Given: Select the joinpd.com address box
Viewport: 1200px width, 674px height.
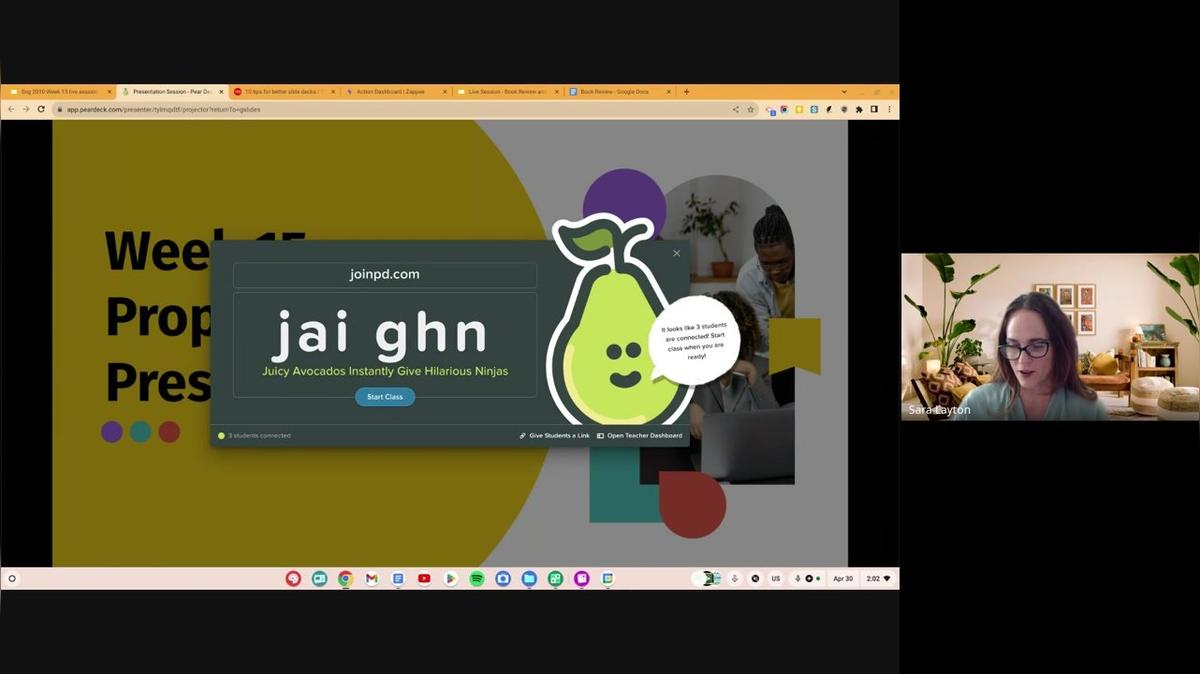Looking at the screenshot, I should [385, 274].
